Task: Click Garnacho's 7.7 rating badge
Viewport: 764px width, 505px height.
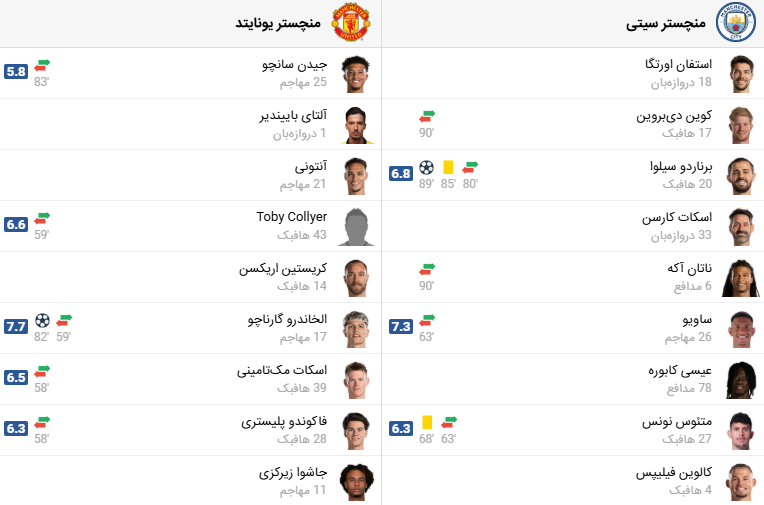Action: point(16,326)
